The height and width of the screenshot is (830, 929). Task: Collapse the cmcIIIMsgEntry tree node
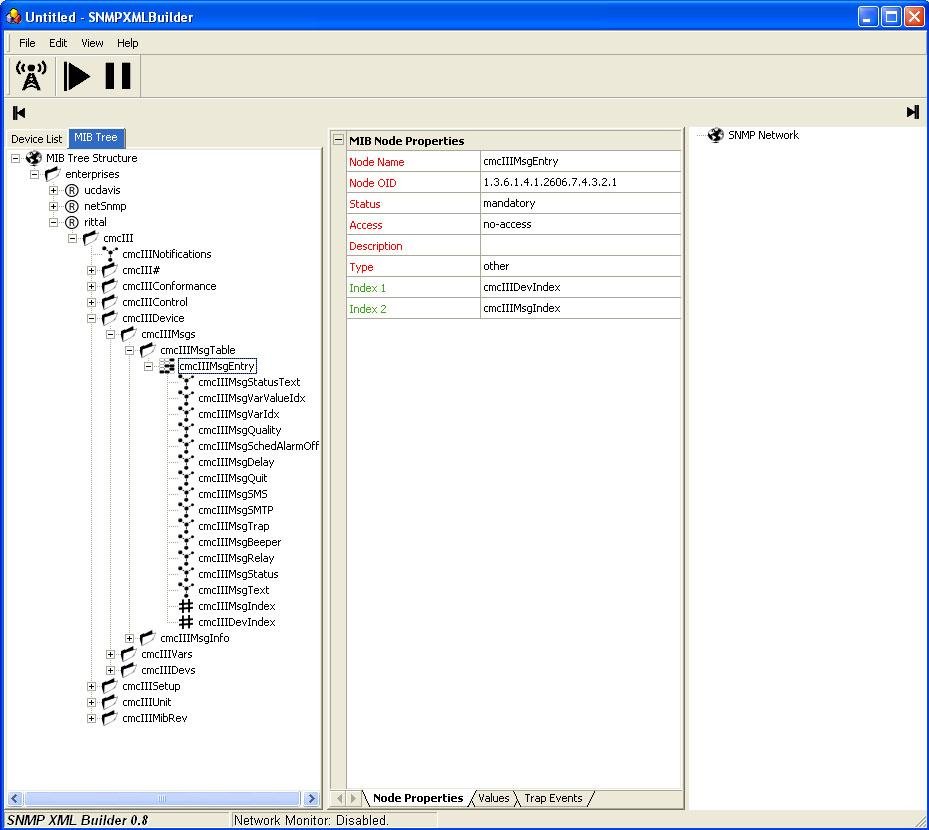148,366
